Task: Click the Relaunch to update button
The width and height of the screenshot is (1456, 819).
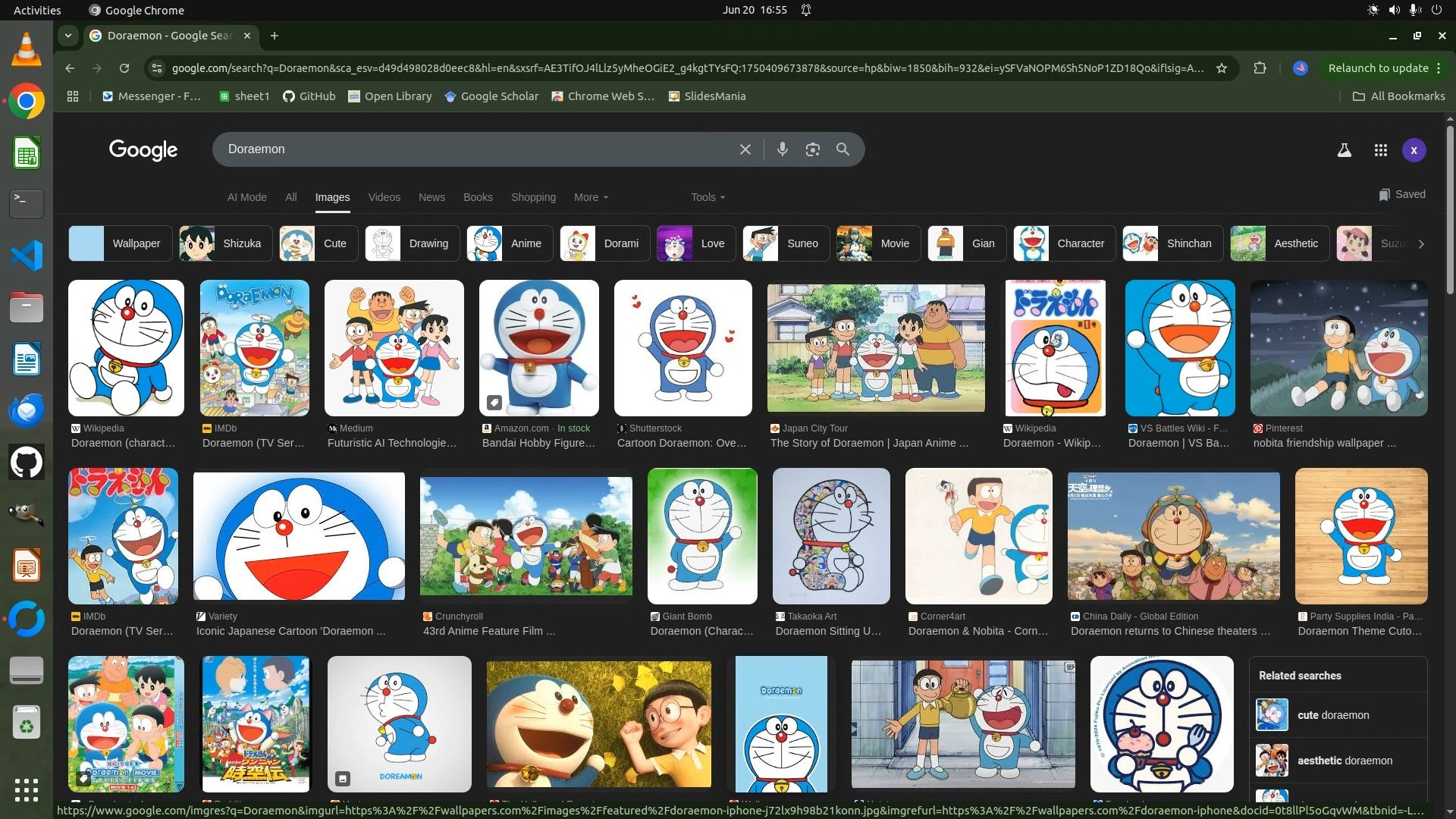Action: pos(1378,68)
